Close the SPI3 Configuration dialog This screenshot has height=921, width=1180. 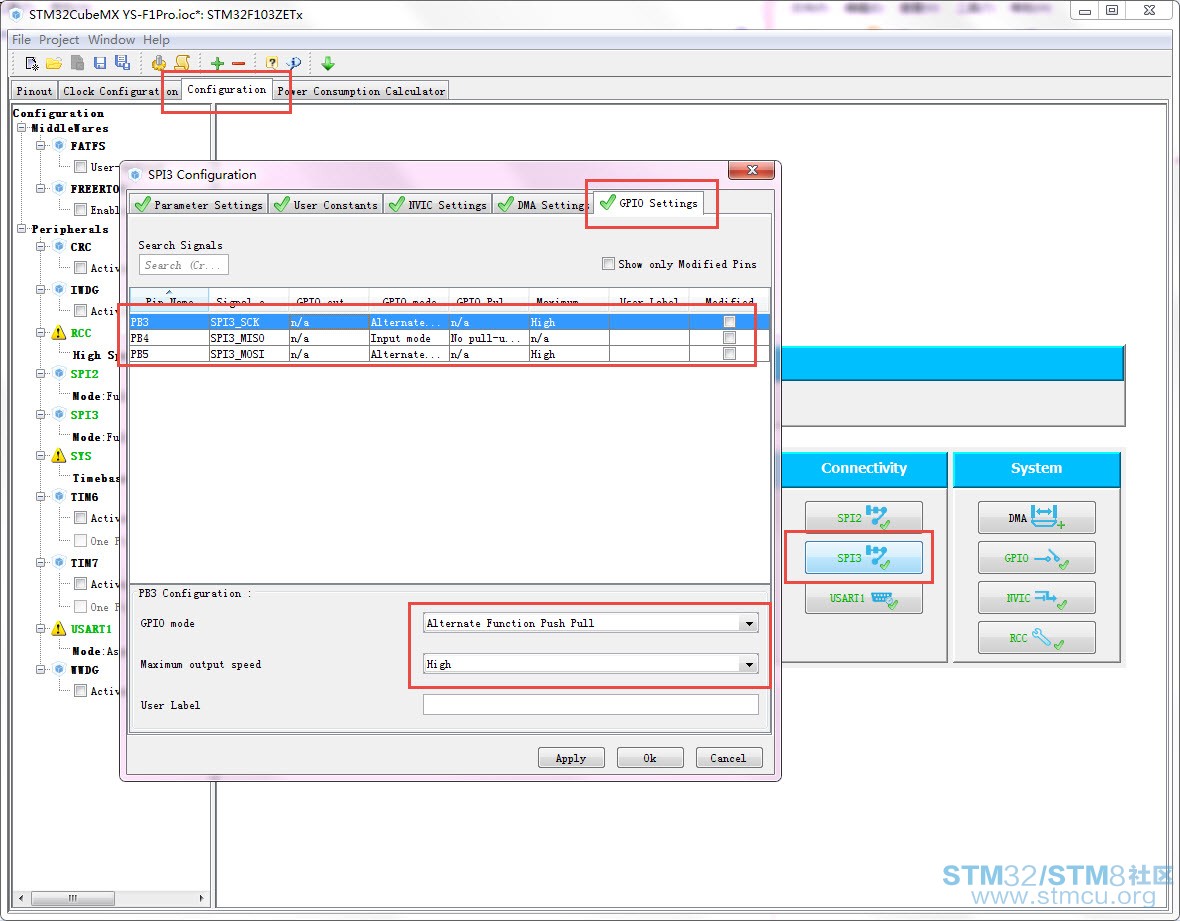point(751,170)
